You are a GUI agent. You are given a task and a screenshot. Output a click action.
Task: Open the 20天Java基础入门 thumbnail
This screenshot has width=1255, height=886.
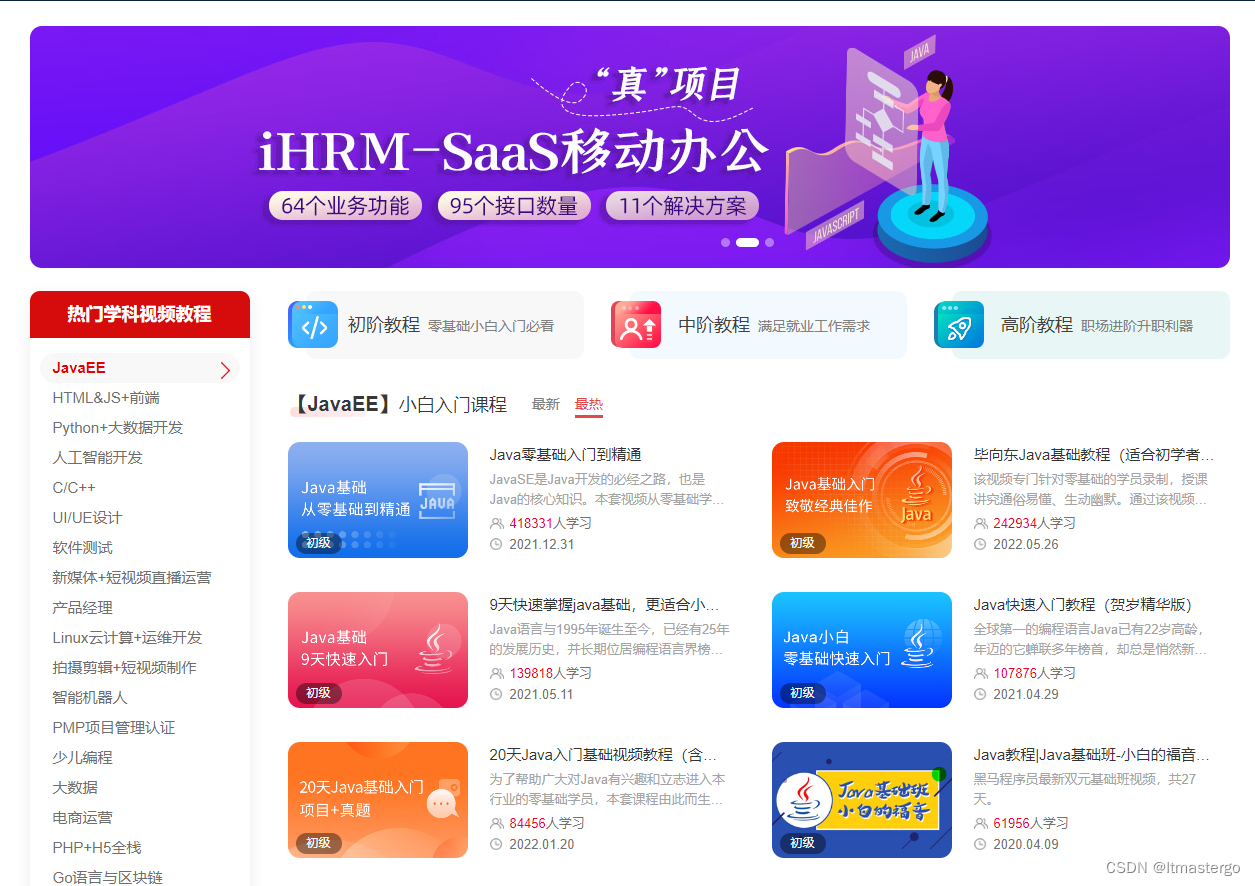click(x=378, y=800)
